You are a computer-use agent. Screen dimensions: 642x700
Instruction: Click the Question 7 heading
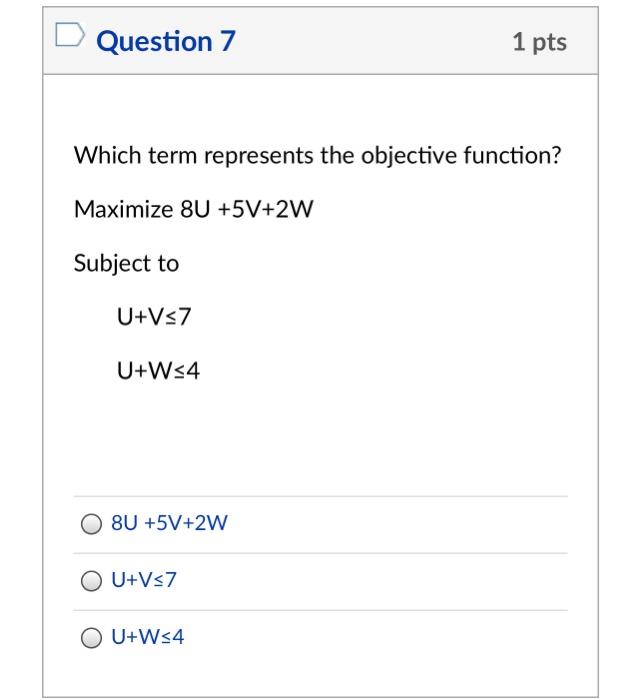point(166,42)
